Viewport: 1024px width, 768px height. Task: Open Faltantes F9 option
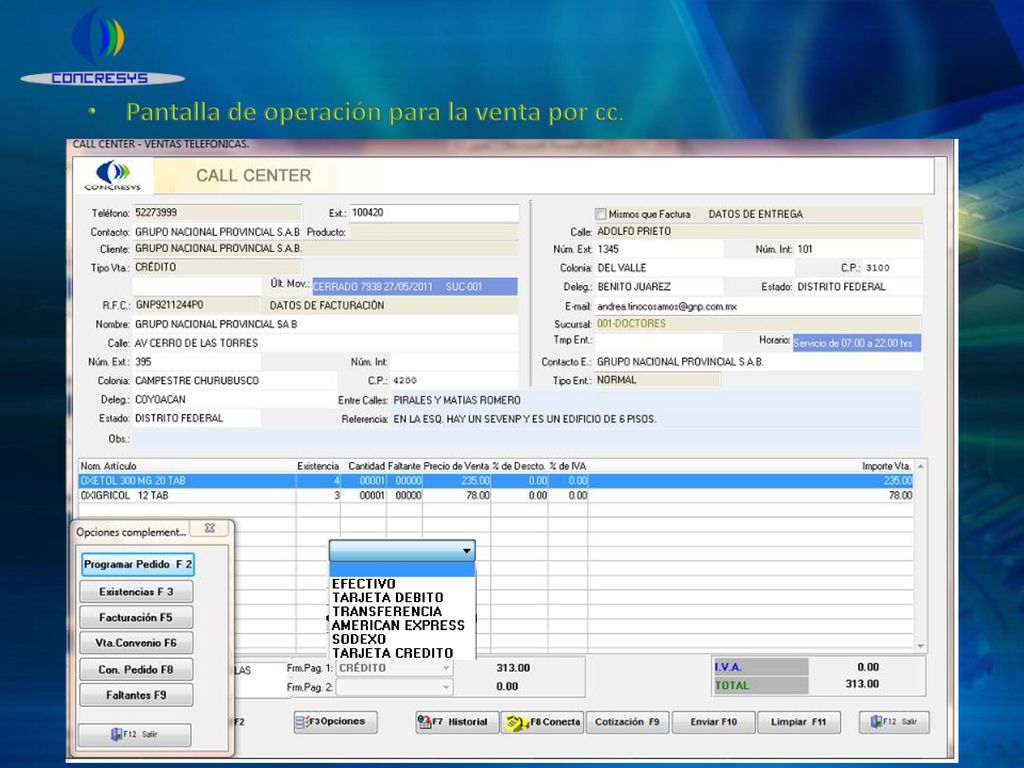coord(136,695)
